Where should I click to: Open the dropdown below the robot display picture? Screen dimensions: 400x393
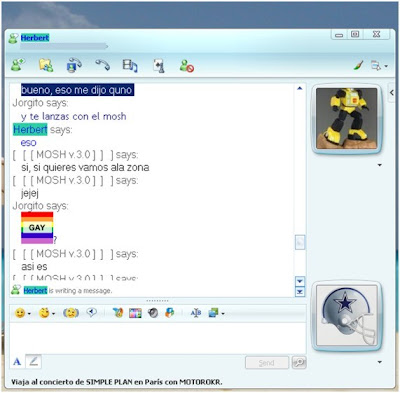(x=379, y=165)
